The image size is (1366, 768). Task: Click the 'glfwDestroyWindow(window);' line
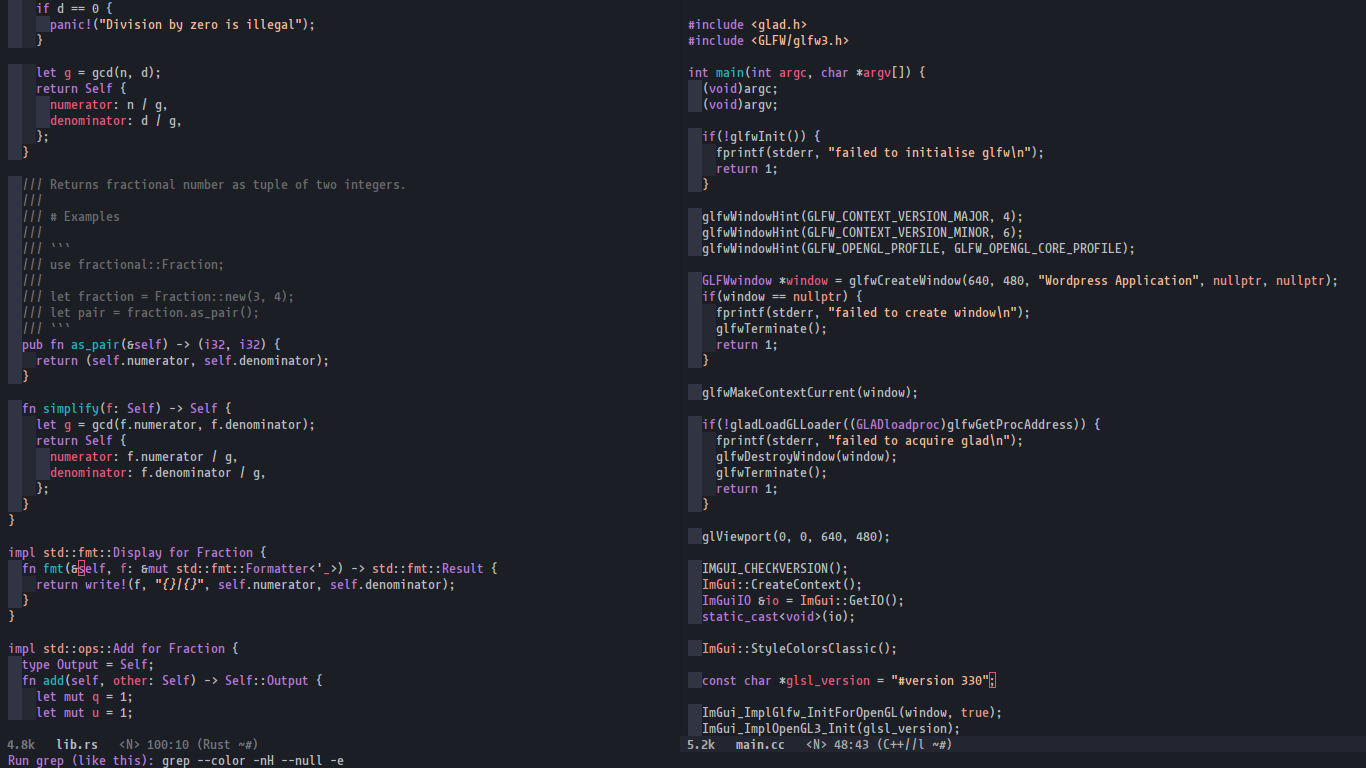(807, 457)
